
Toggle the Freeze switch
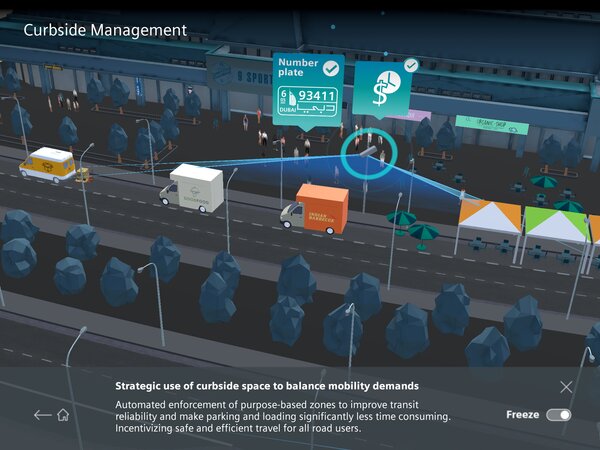tap(559, 415)
